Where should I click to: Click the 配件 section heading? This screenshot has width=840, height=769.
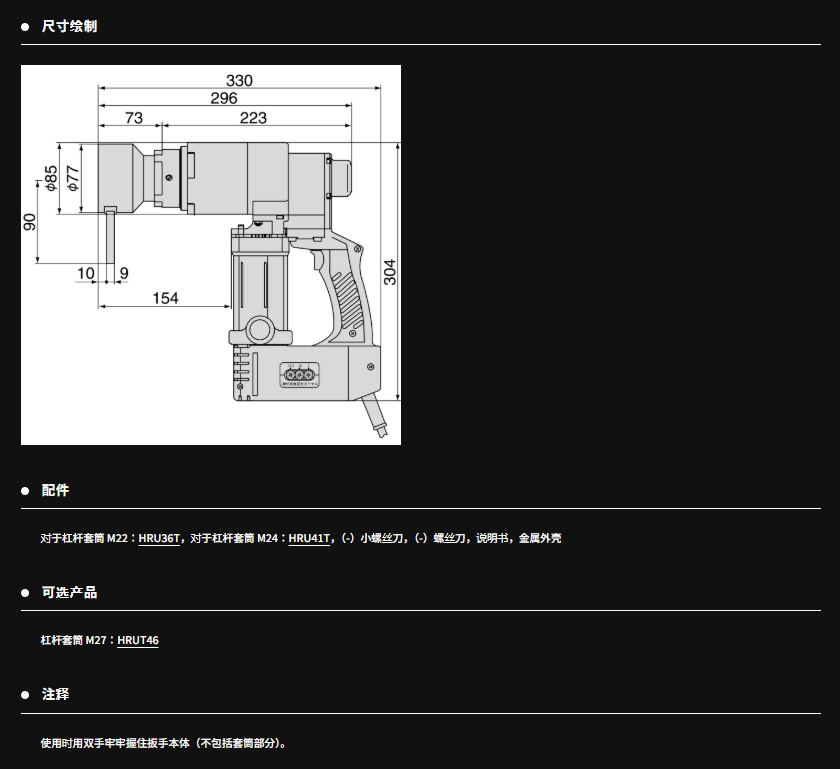pos(55,491)
